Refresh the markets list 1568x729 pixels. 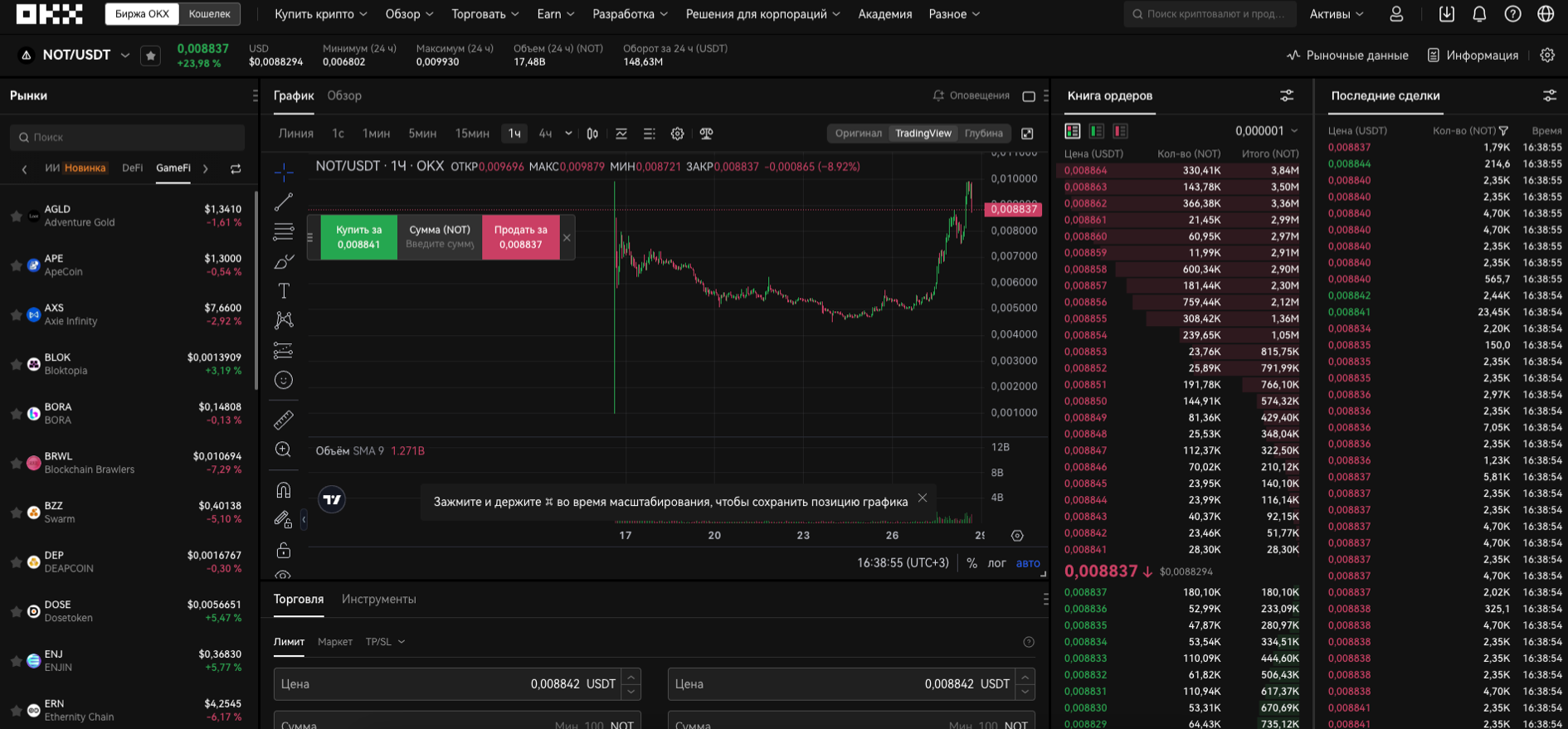(236, 168)
